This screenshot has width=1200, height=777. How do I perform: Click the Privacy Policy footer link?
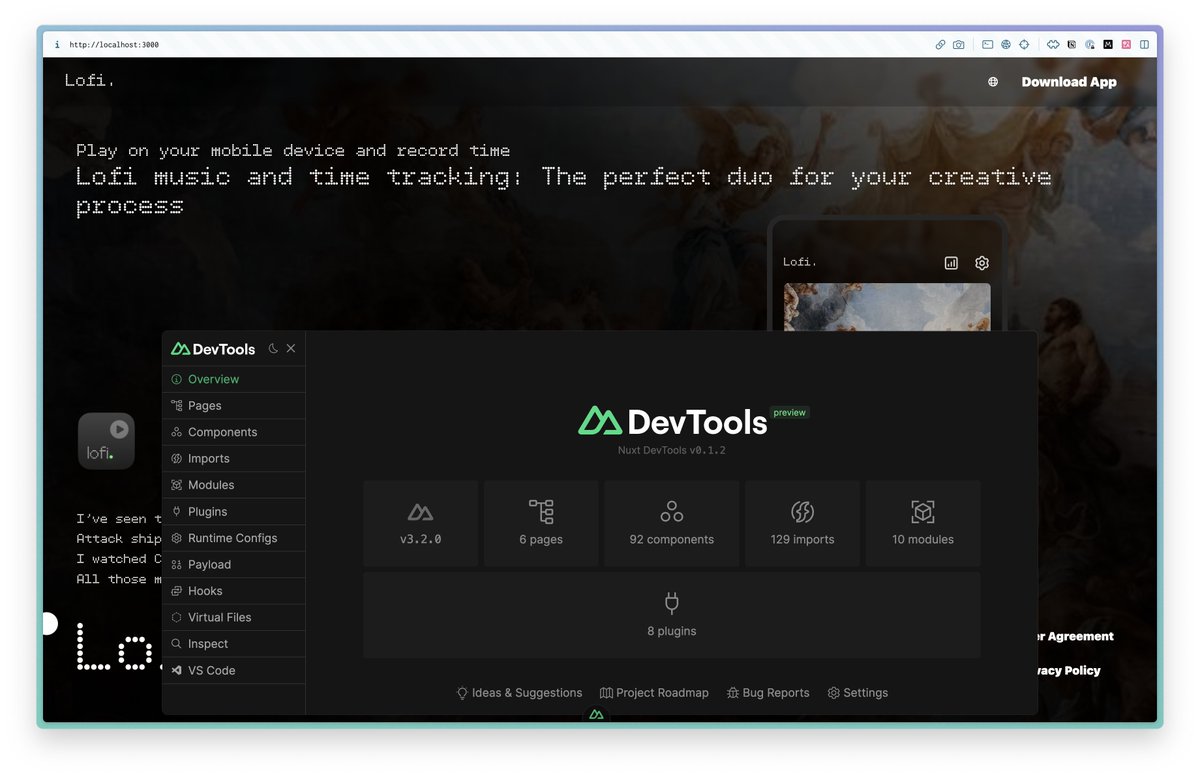(x=1069, y=671)
